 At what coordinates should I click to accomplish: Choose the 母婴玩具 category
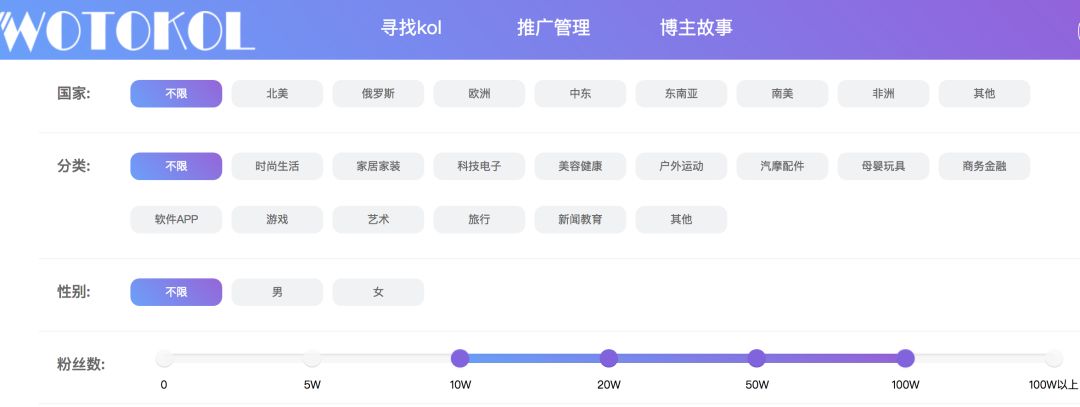[x=883, y=166]
